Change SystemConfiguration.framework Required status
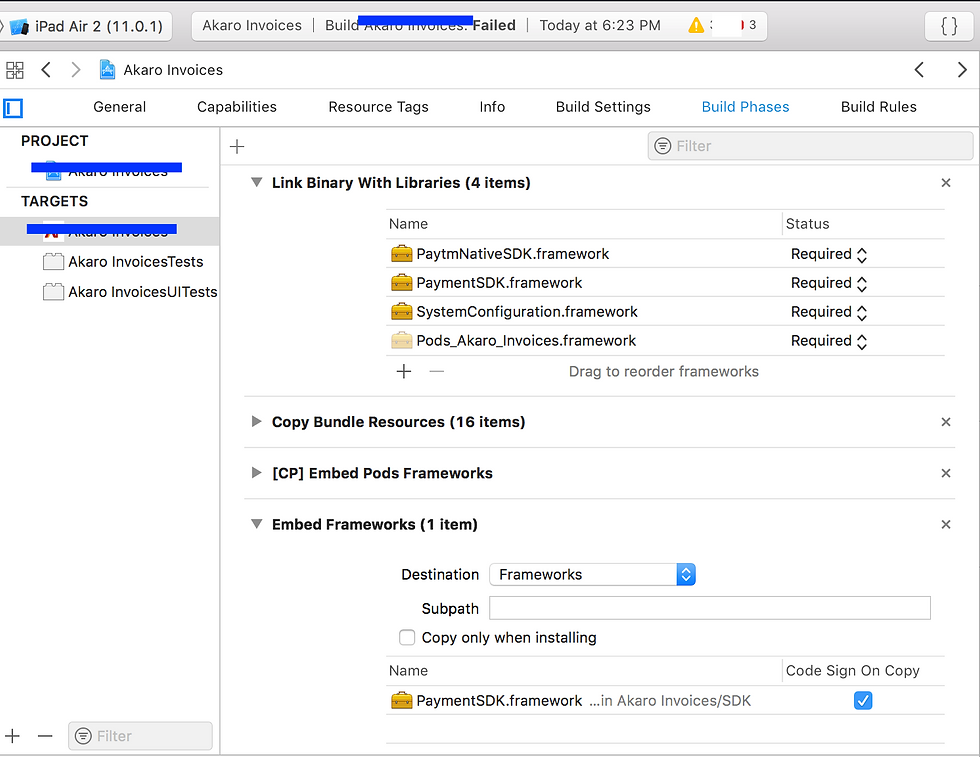980x757 pixels. click(x=829, y=312)
